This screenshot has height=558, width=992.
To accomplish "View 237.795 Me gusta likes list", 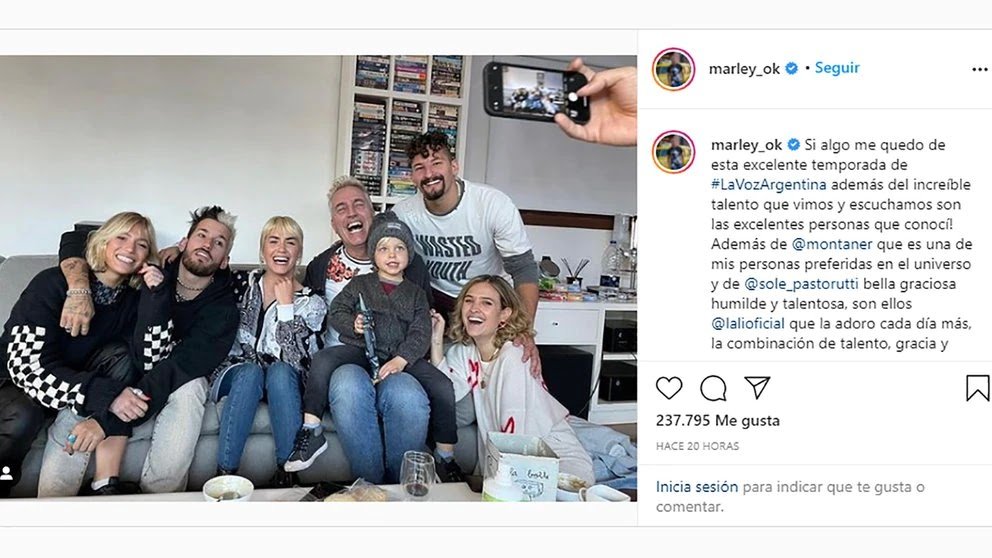I will [x=717, y=421].
